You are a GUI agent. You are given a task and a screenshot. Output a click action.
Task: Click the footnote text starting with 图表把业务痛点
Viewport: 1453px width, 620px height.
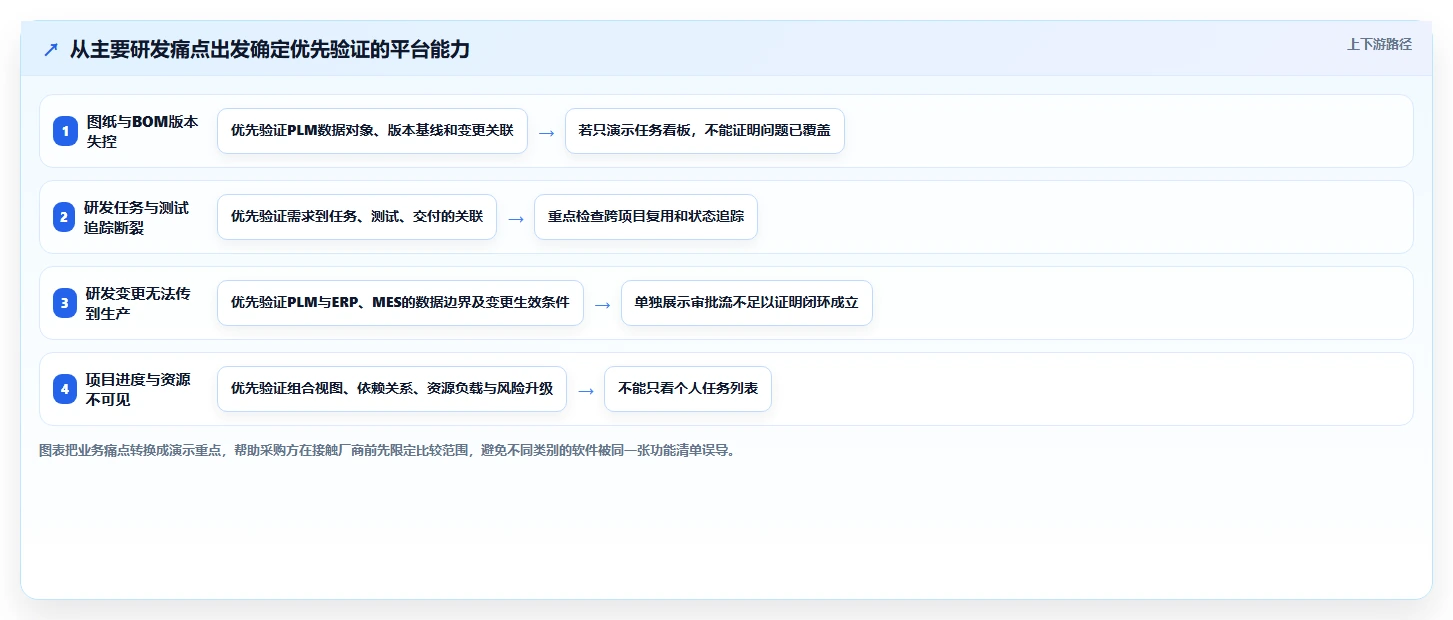pos(389,450)
